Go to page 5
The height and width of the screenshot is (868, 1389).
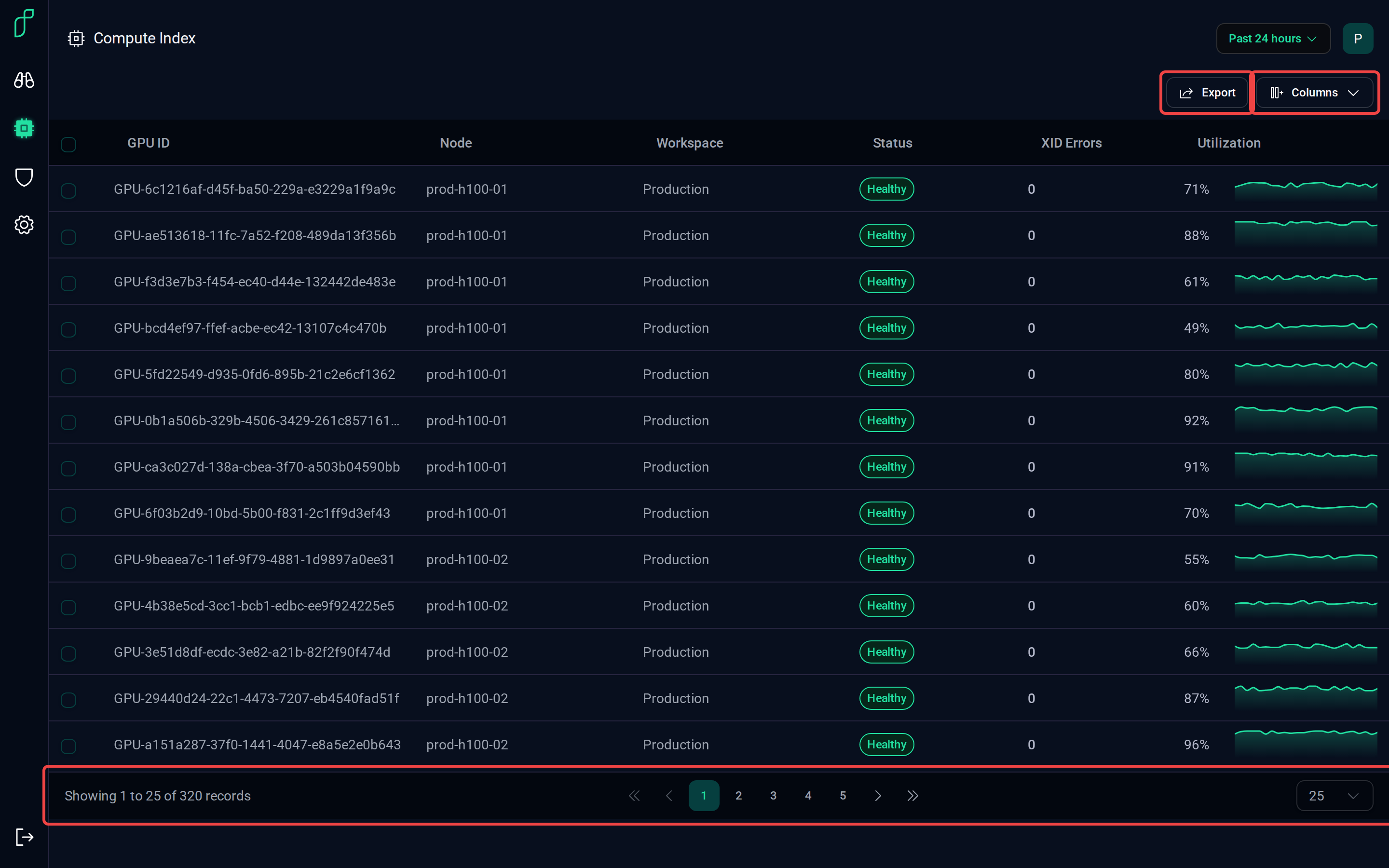tap(843, 796)
